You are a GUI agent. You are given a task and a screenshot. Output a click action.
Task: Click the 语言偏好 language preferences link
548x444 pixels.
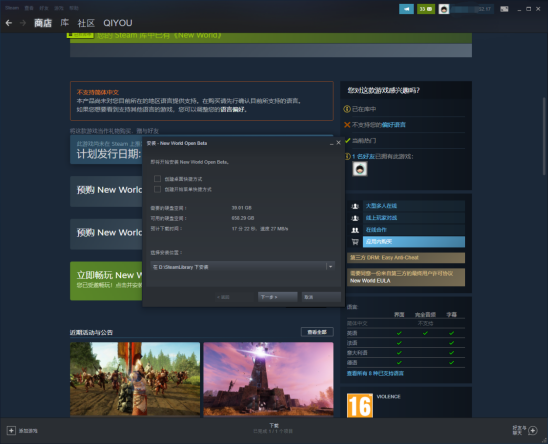tap(233, 110)
